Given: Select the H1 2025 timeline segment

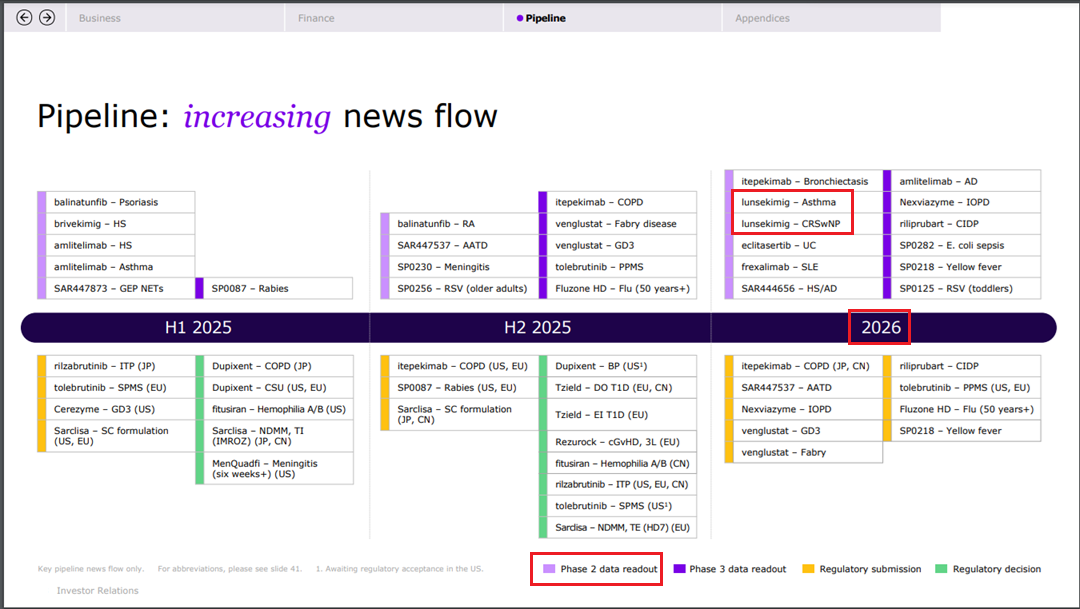Looking at the screenshot, I should point(196,328).
